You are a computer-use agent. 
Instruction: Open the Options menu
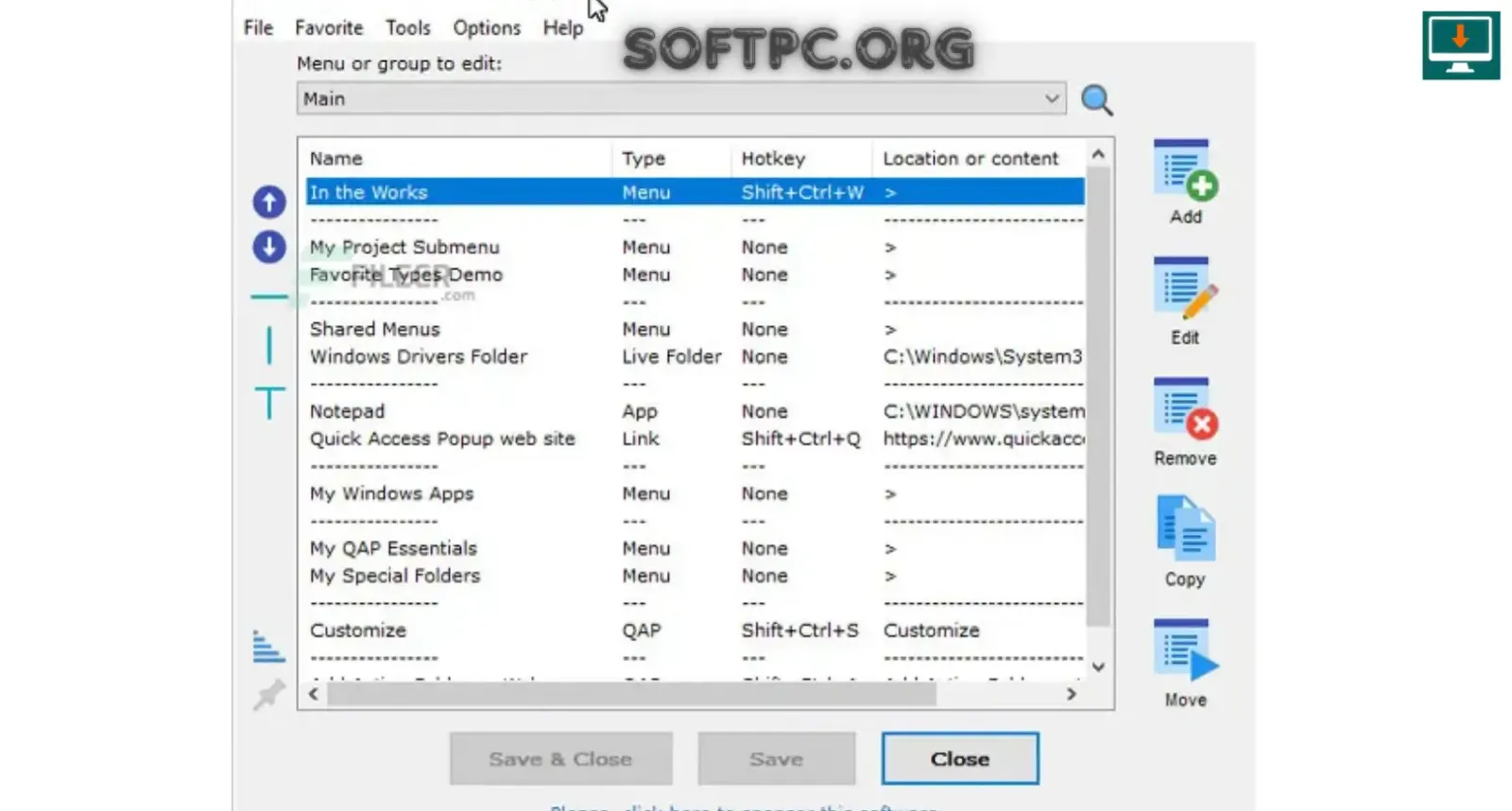pos(487,27)
